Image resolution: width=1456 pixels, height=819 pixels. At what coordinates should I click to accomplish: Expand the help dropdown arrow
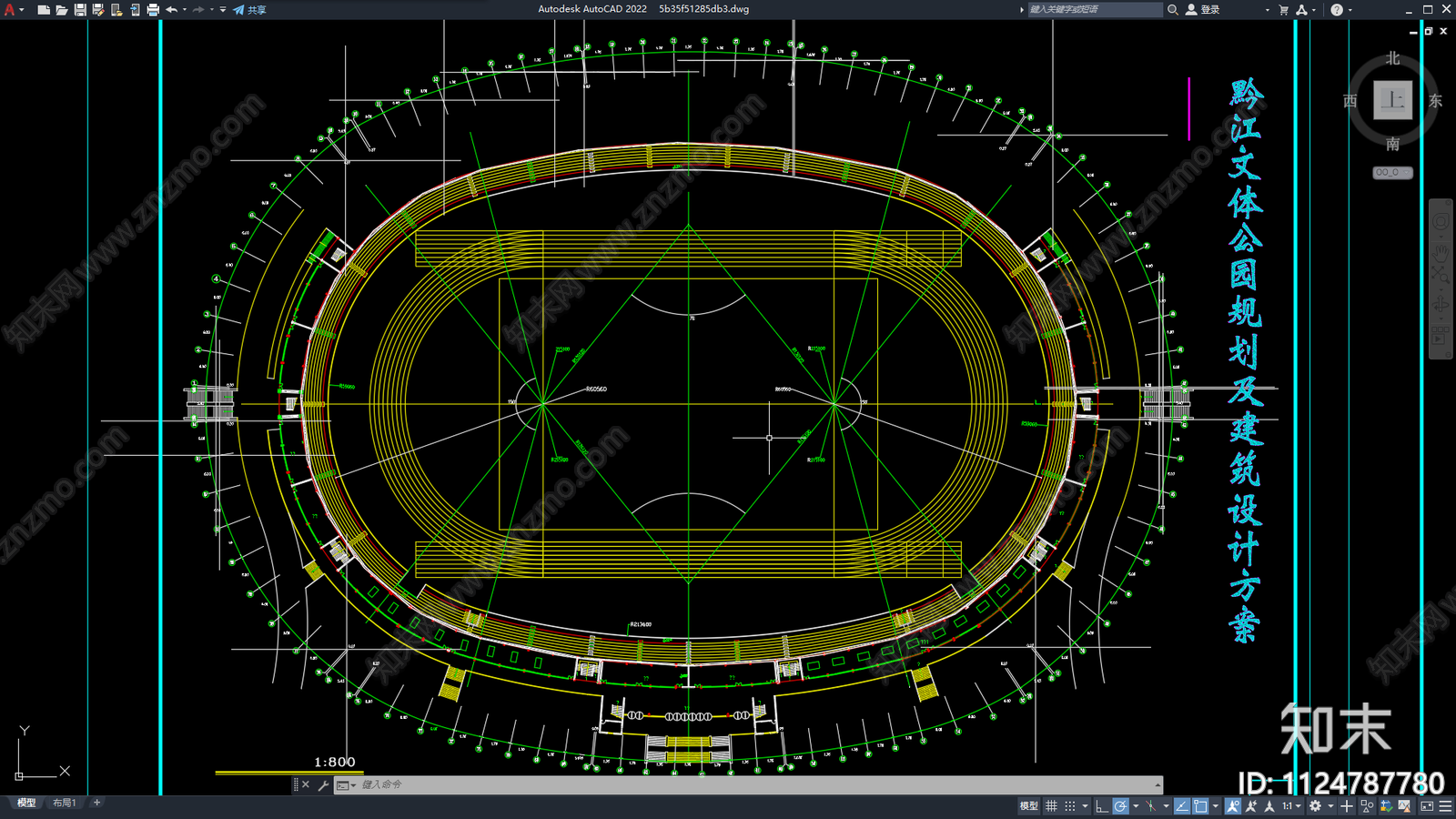pos(1350,9)
